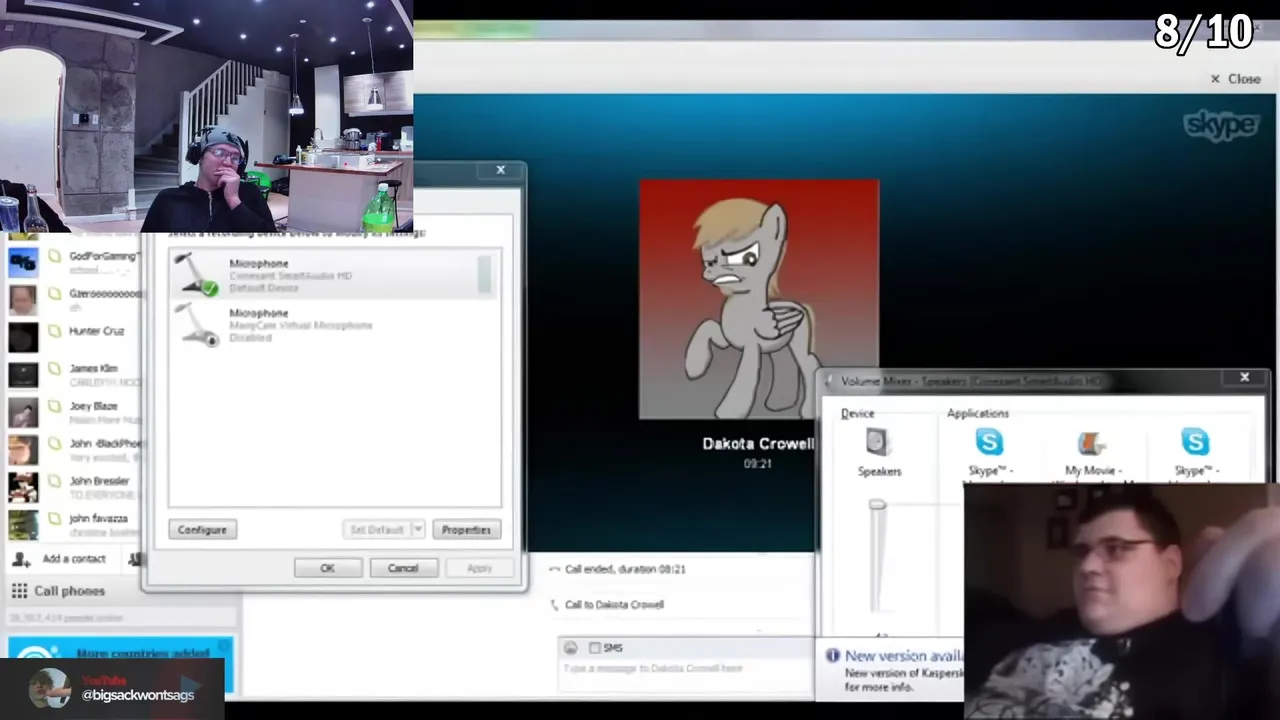Screen dimensions: 1280x720
Task: Click the Call phones label
Action: click(x=69, y=591)
